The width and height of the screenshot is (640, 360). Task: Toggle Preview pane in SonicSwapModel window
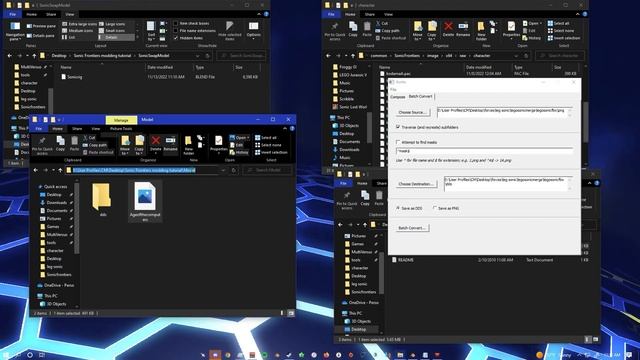pyautogui.click(x=41, y=26)
